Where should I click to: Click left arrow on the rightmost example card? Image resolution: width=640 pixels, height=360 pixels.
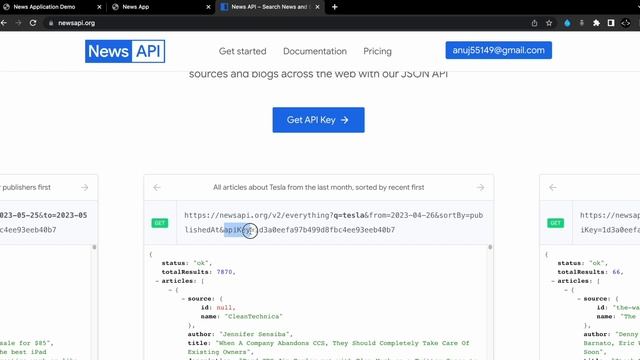[553, 187]
